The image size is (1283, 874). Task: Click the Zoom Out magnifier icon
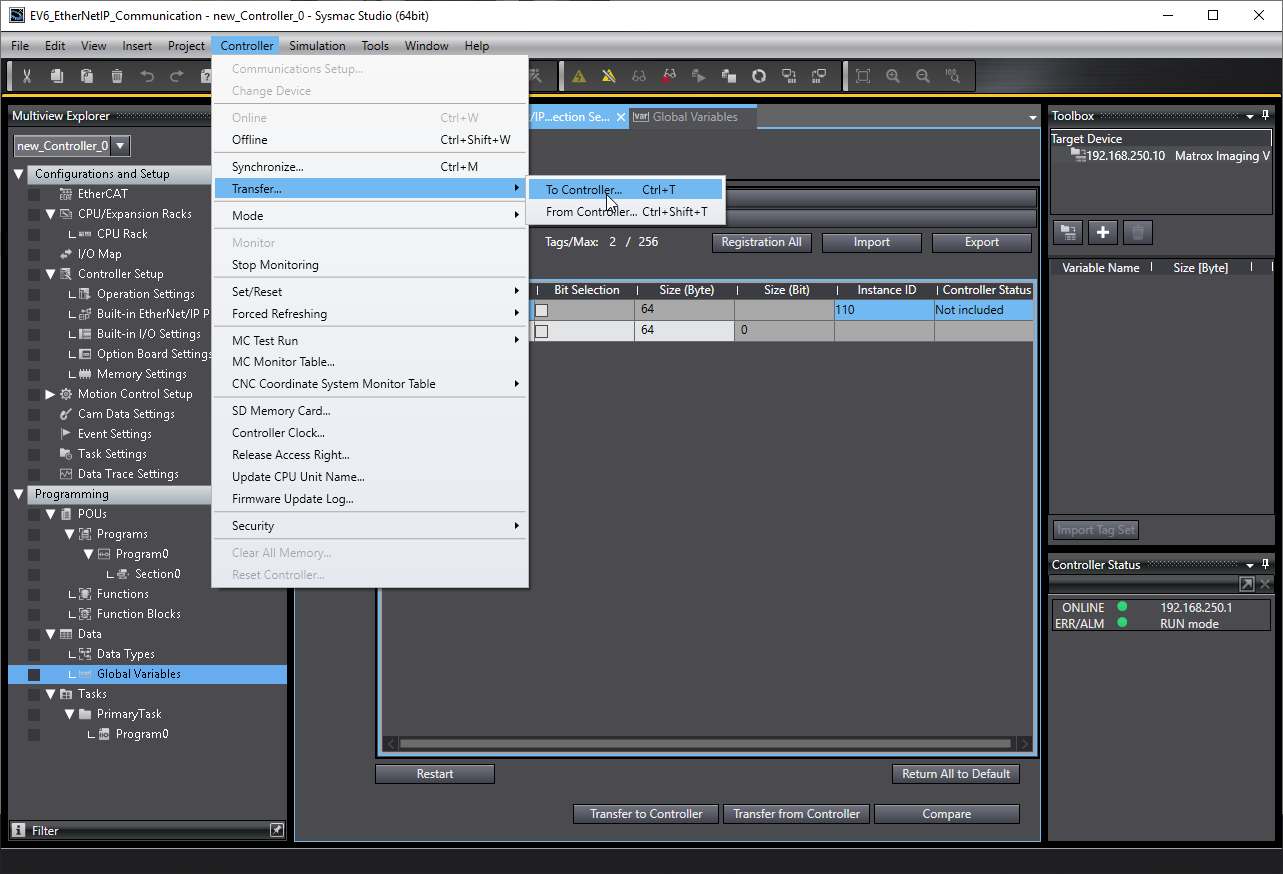[x=923, y=76]
